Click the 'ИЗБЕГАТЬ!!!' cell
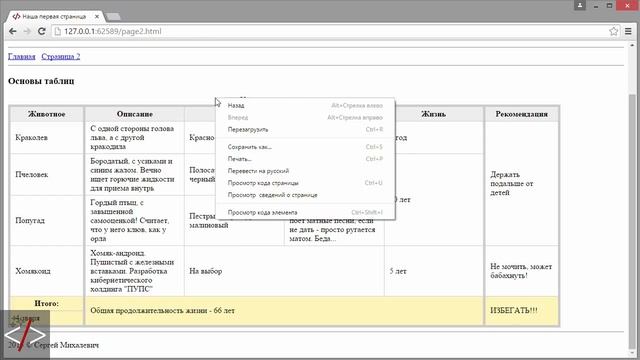Viewport: 640px width, 360px height. click(521, 311)
